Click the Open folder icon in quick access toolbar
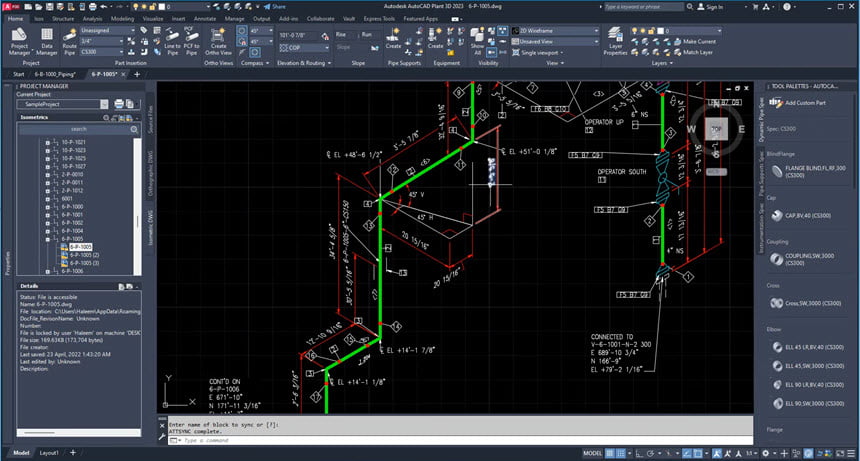860x461 pixels. [39, 7]
